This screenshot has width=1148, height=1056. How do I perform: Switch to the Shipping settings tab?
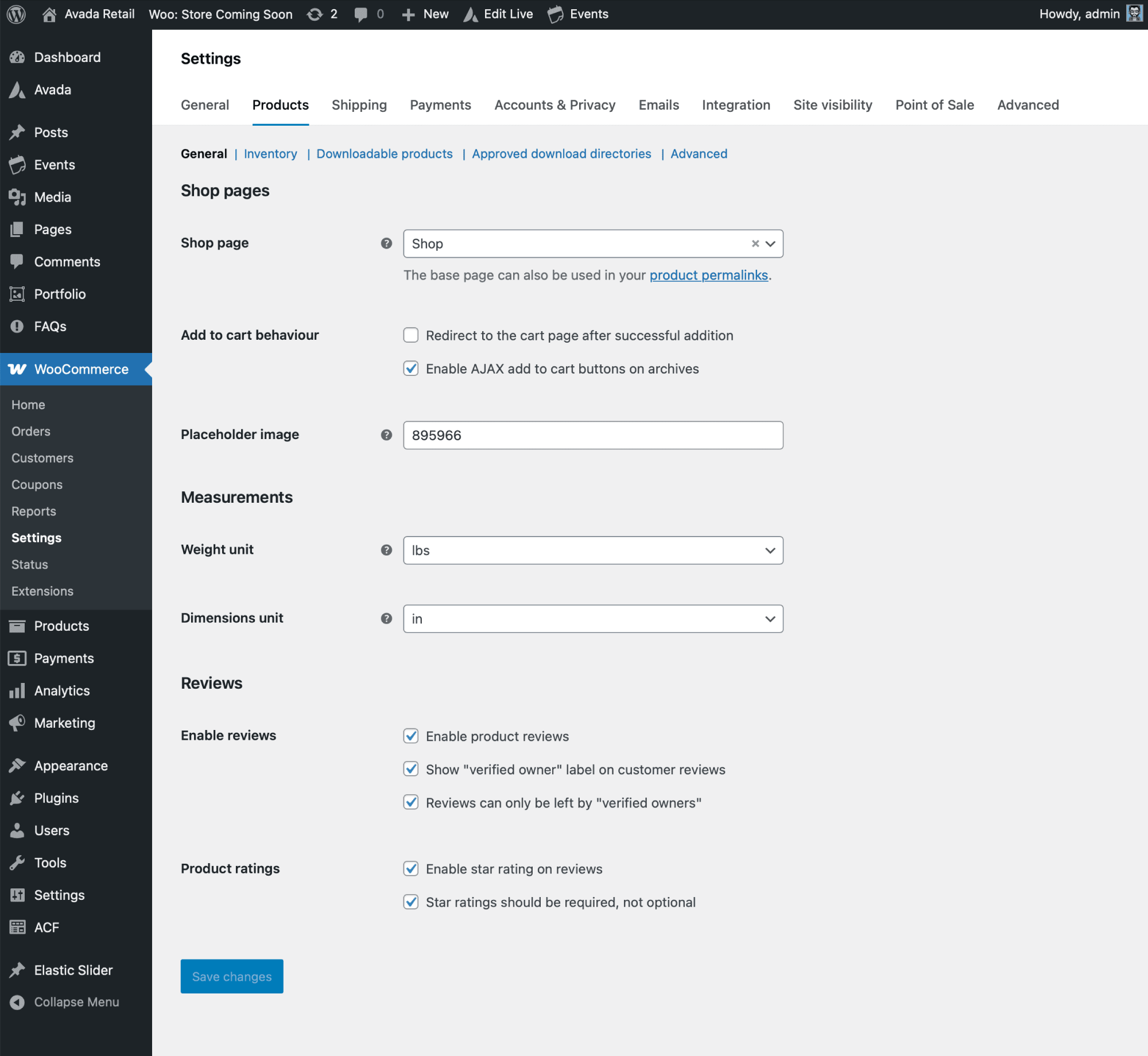tap(359, 105)
